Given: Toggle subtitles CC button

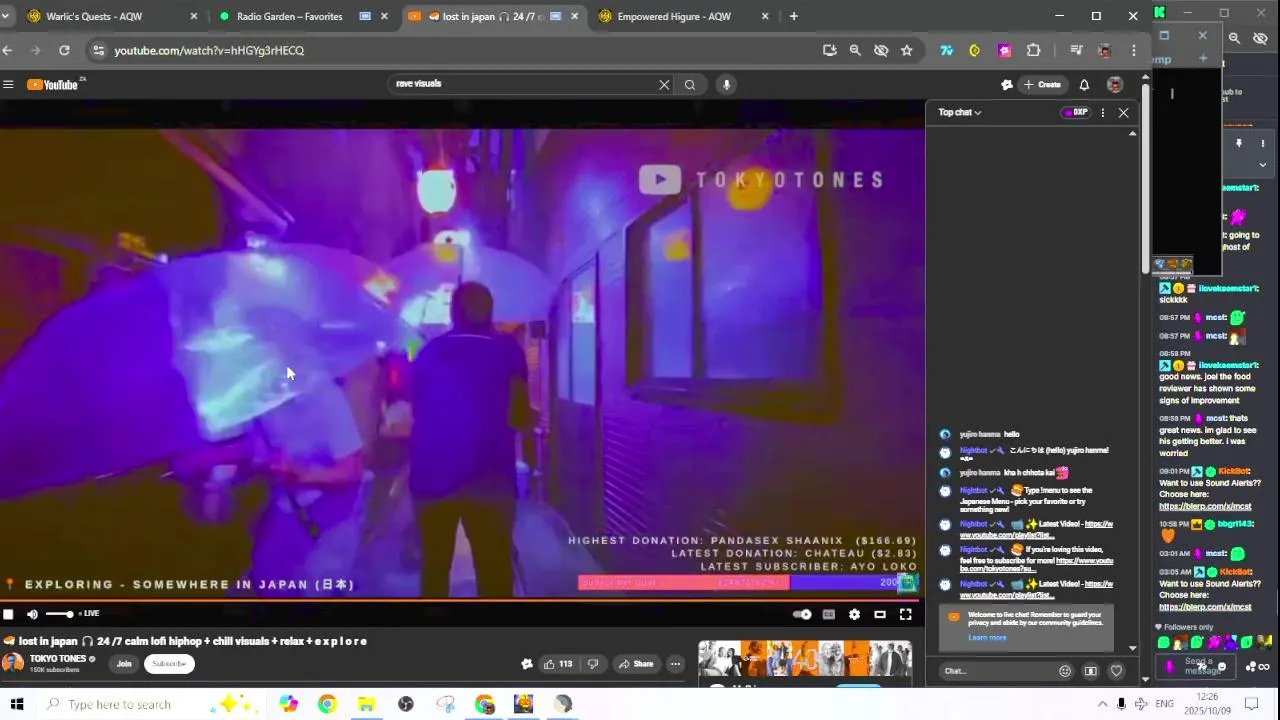Looking at the screenshot, I should click(829, 614).
